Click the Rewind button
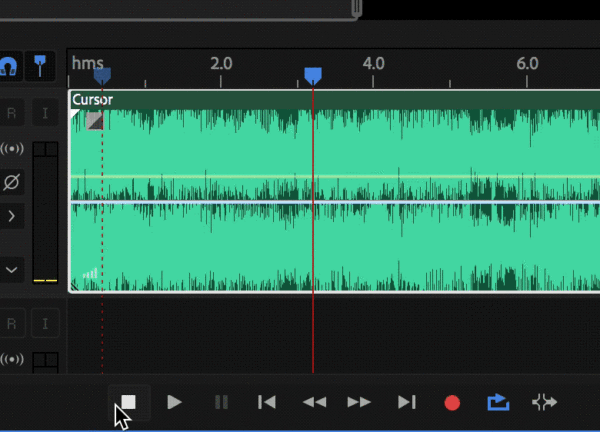Image resolution: width=600 pixels, height=432 pixels. 315,402
